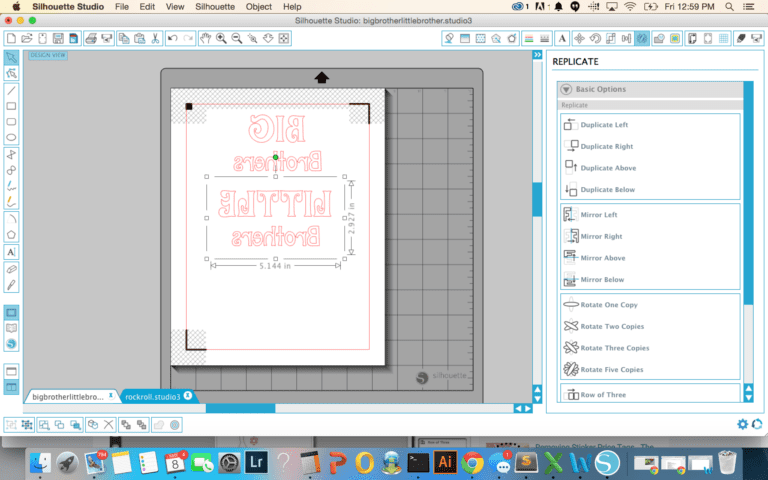This screenshot has height=480, width=768.
Task: Open the Rotate panel icon
Action: pyautogui.click(x=595, y=38)
